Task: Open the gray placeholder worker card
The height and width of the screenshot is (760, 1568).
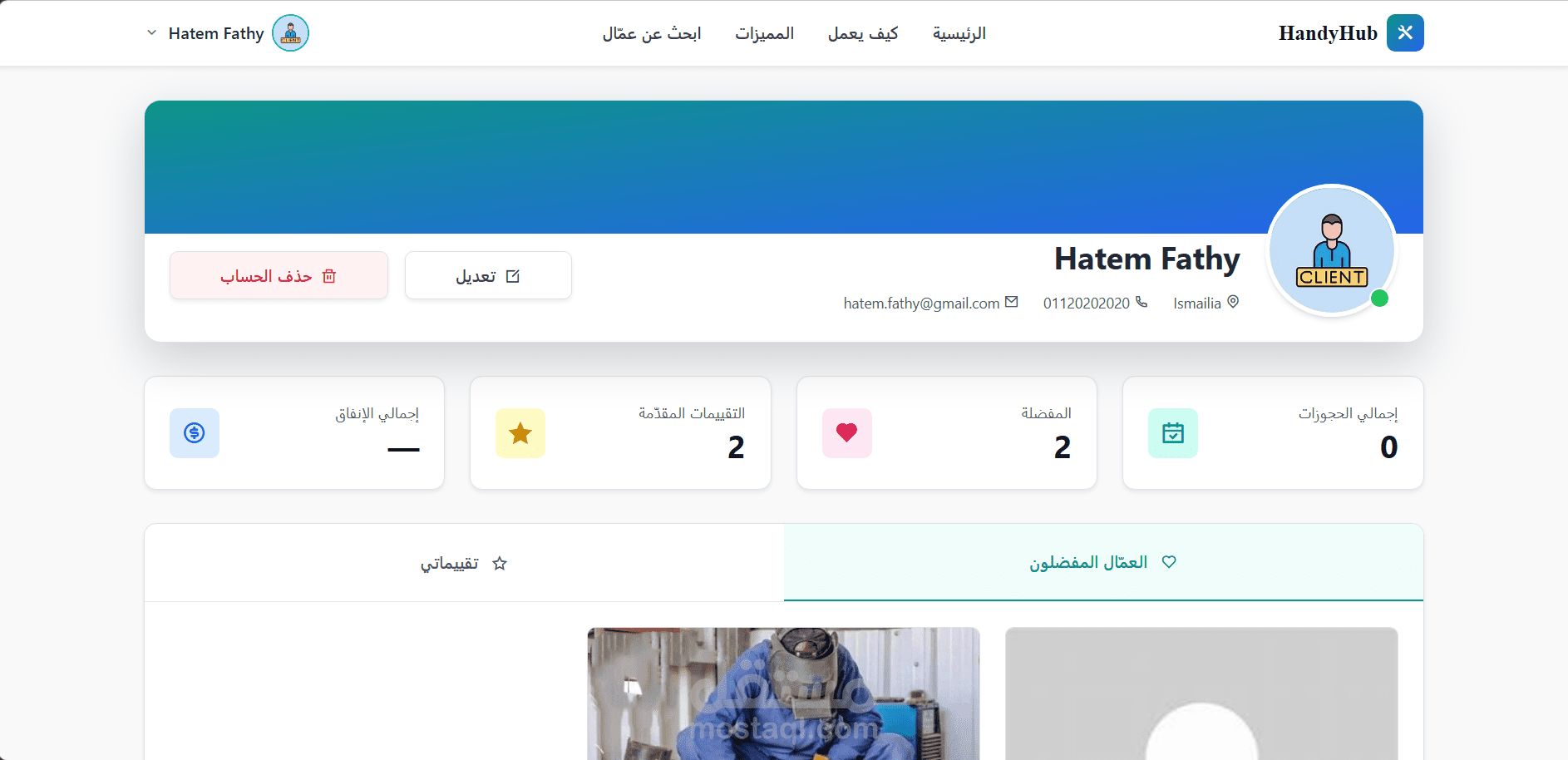Action: 1201,693
